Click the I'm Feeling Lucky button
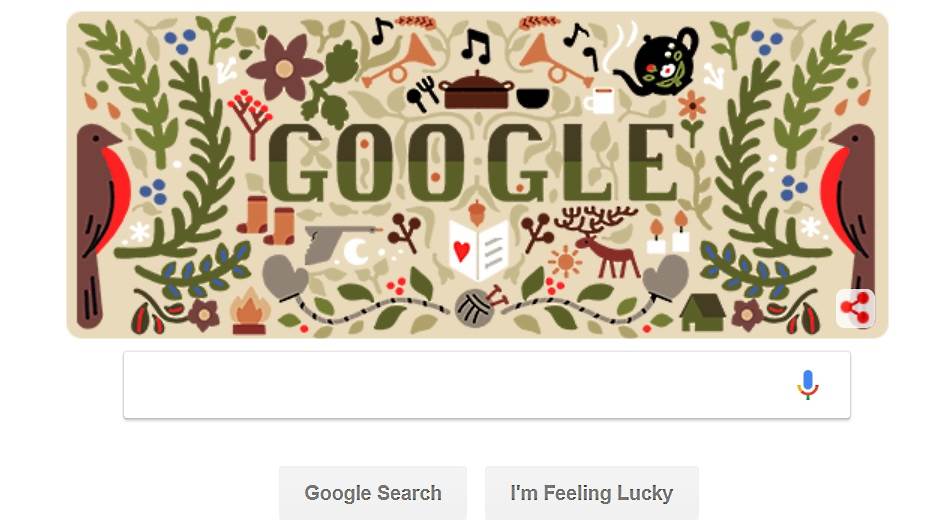The image size is (940, 529). coord(592,493)
